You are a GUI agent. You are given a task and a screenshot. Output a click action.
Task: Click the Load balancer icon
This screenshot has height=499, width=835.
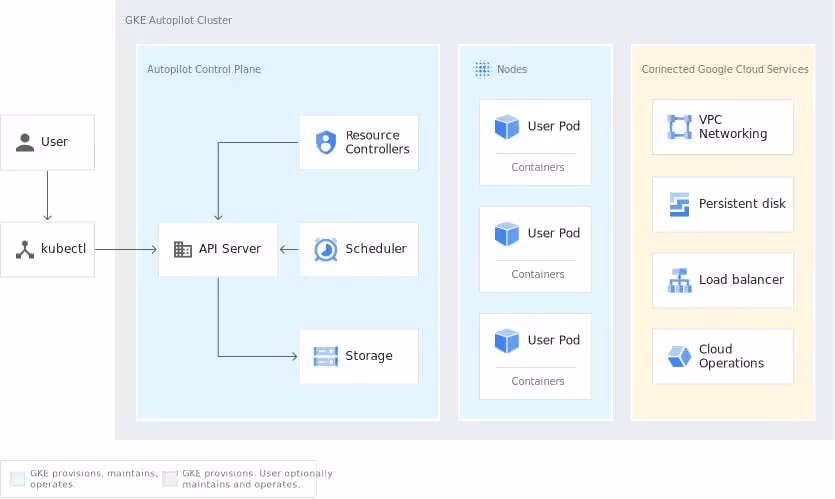pyautogui.click(x=680, y=280)
